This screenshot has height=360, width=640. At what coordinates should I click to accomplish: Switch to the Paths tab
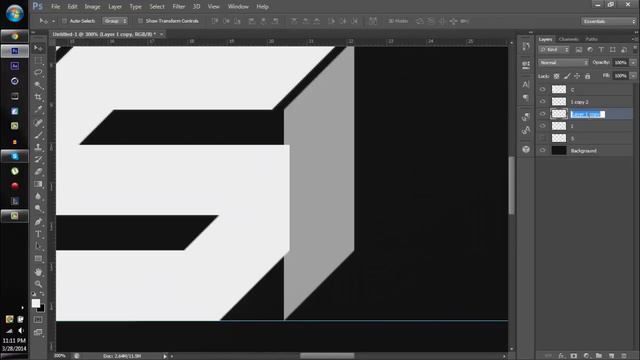pyautogui.click(x=591, y=39)
